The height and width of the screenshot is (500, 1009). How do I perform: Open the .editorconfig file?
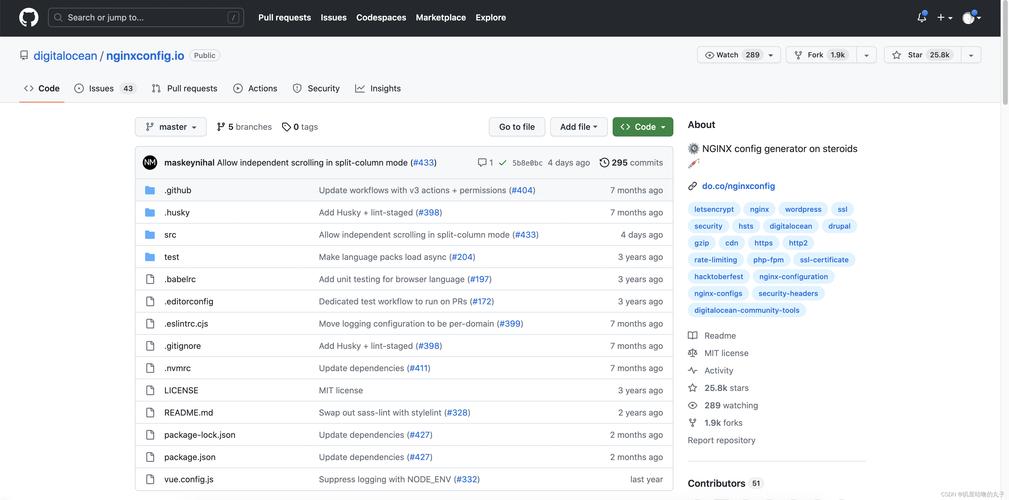189,301
